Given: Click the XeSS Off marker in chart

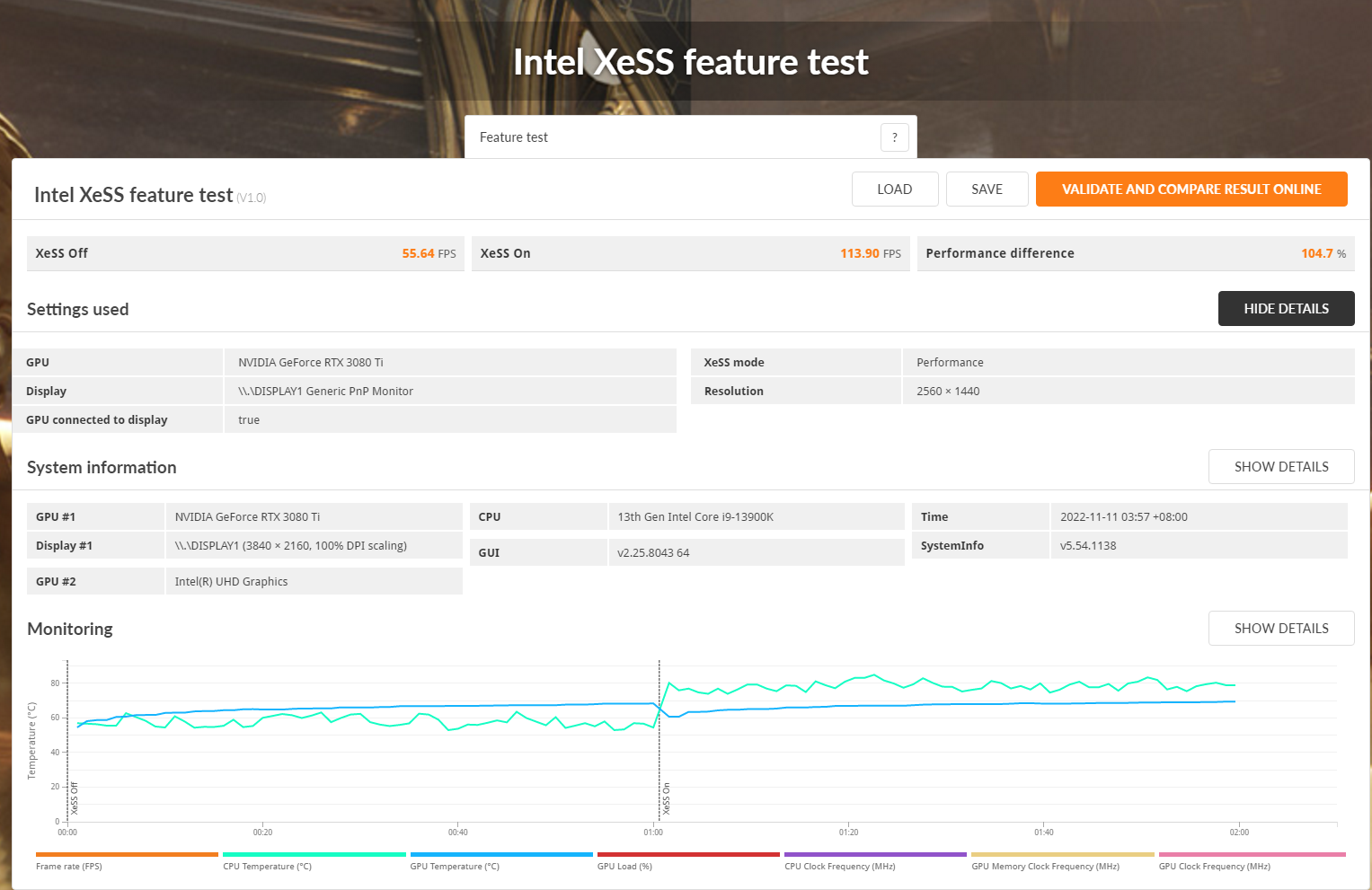Looking at the screenshot, I should 75,798.
